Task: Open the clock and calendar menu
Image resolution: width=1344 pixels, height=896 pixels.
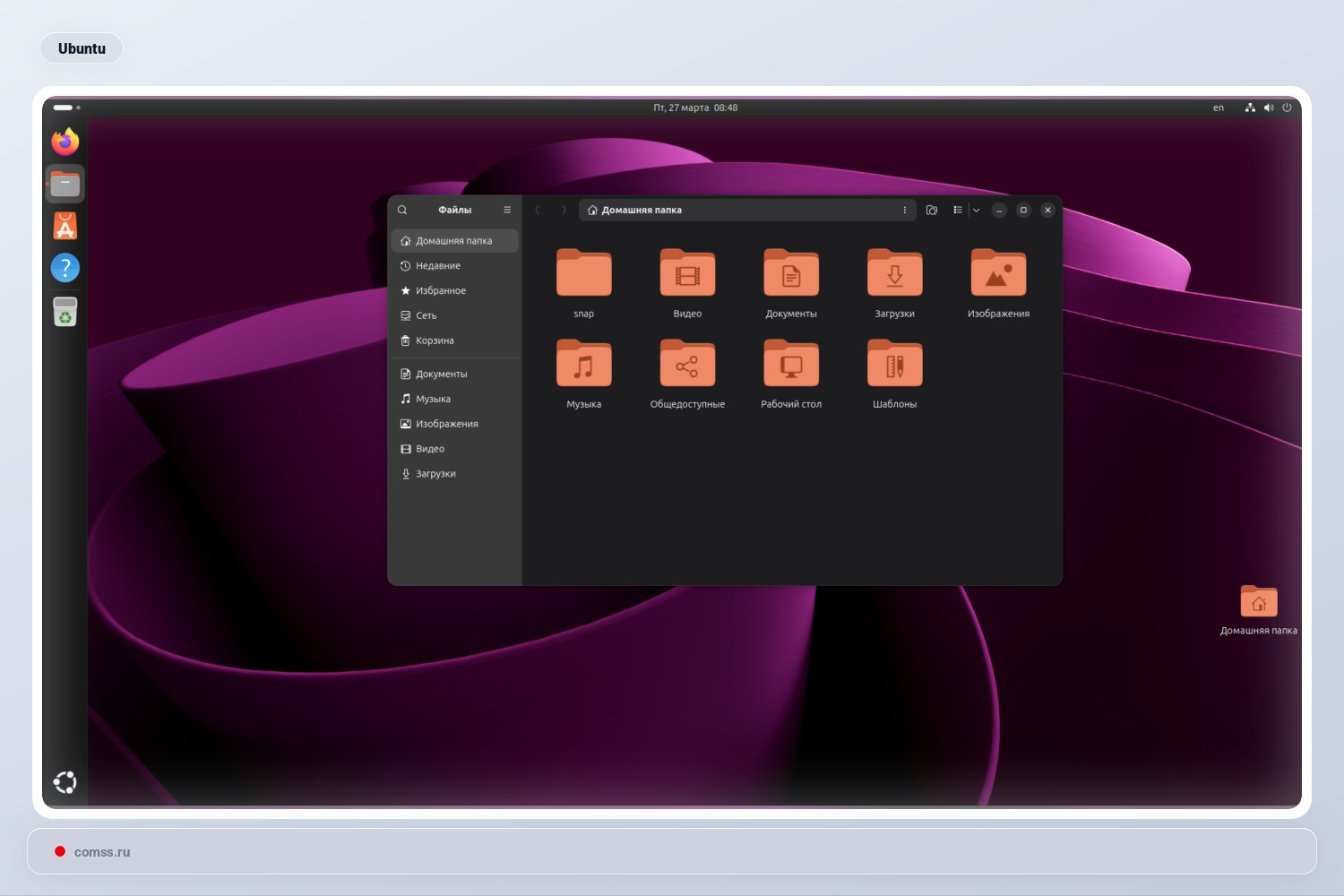Action: [697, 107]
